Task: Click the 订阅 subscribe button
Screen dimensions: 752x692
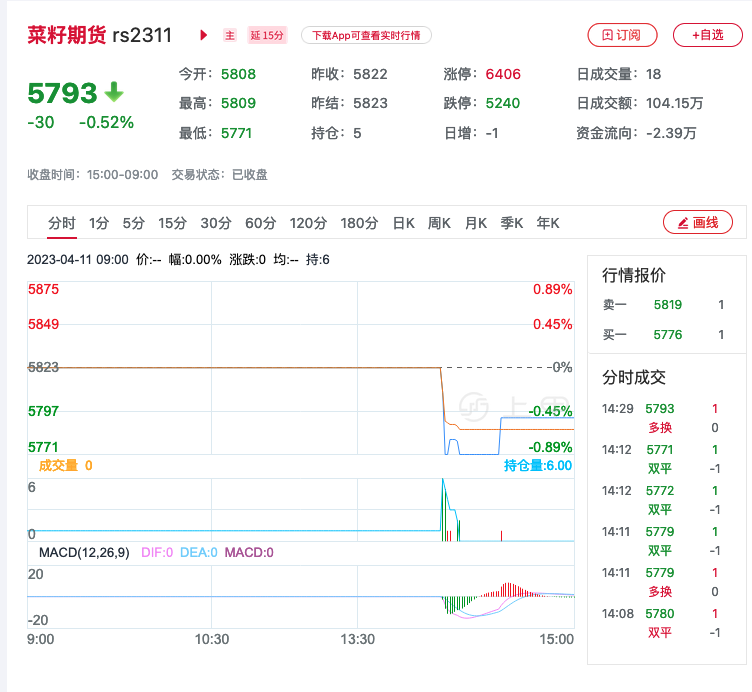Action: coord(622,35)
